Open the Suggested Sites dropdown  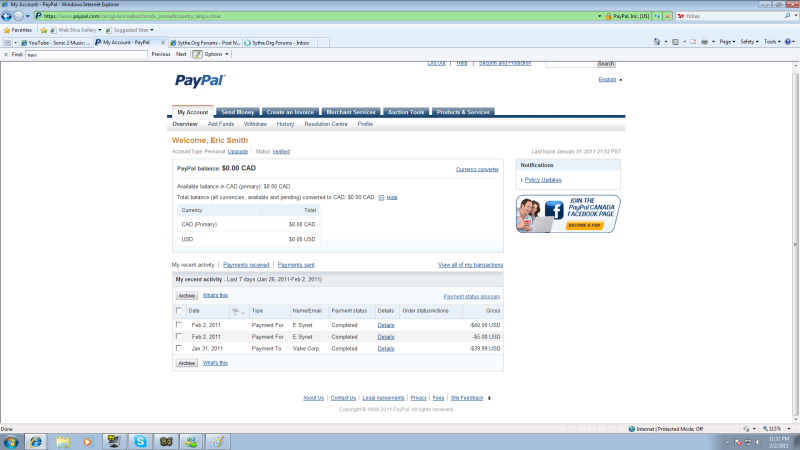point(152,30)
